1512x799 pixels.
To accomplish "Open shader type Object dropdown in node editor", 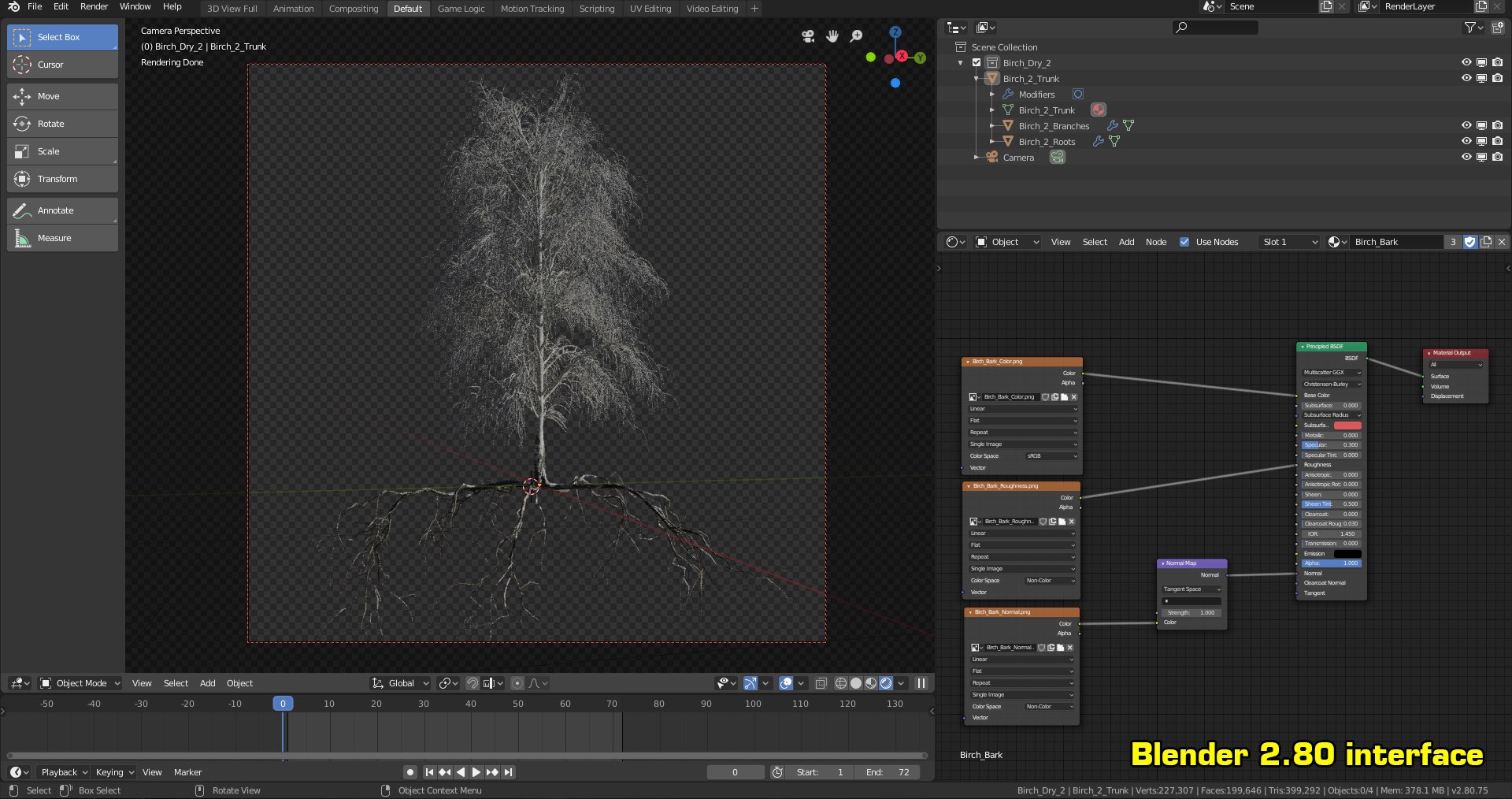I will (1008, 242).
